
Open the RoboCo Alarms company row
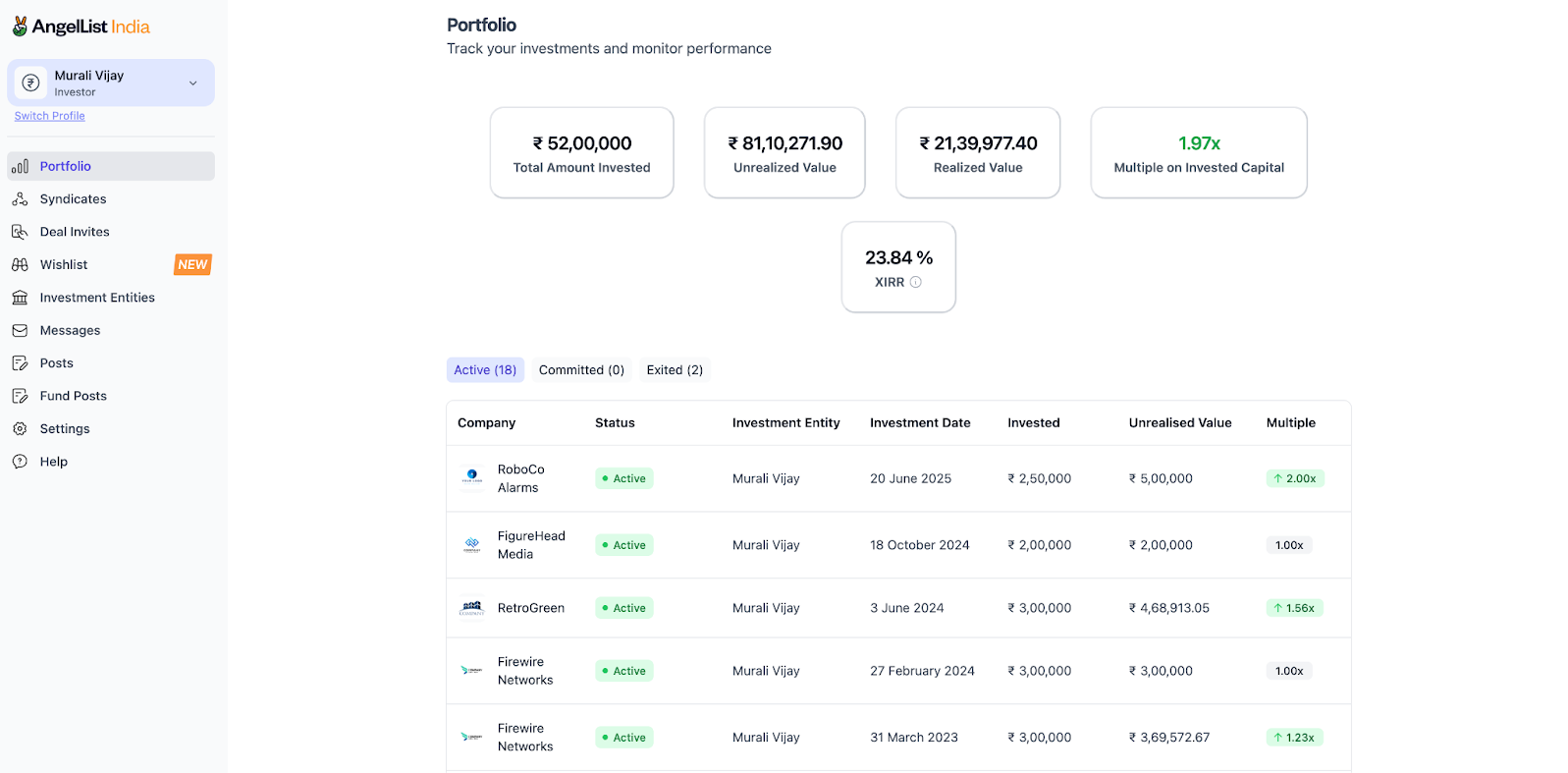tap(898, 478)
